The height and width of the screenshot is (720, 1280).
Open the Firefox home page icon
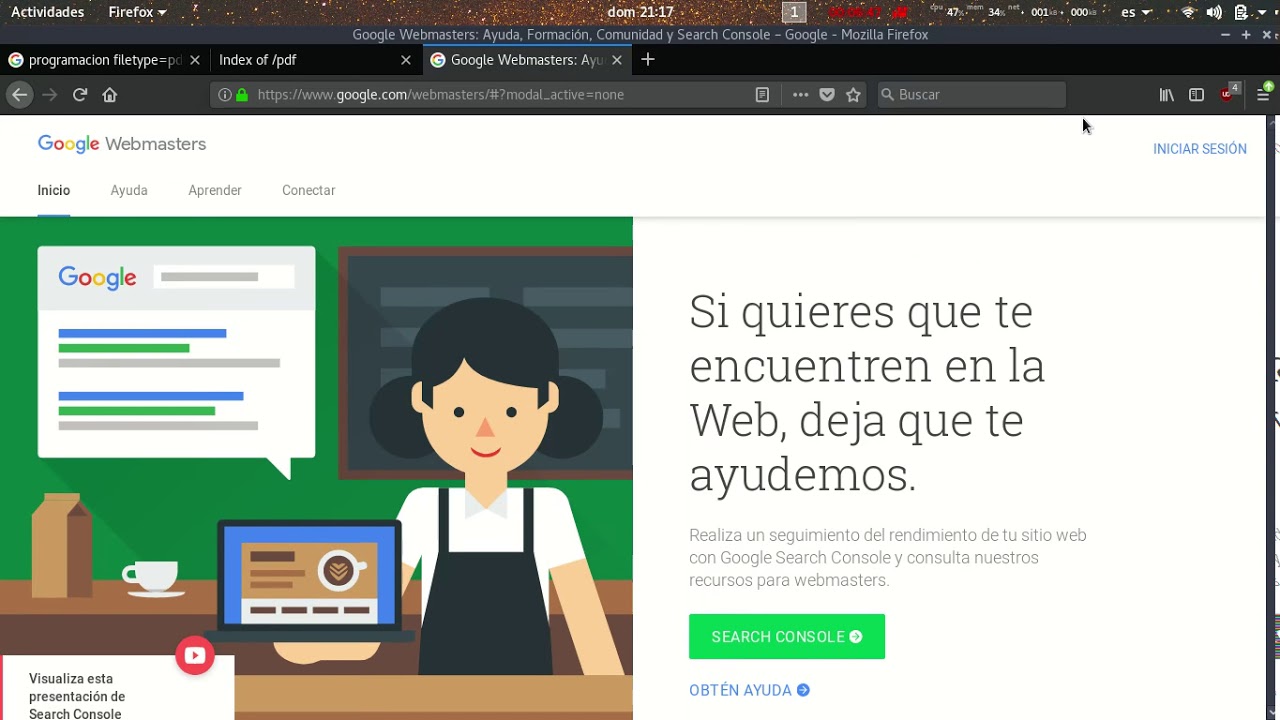click(x=110, y=94)
